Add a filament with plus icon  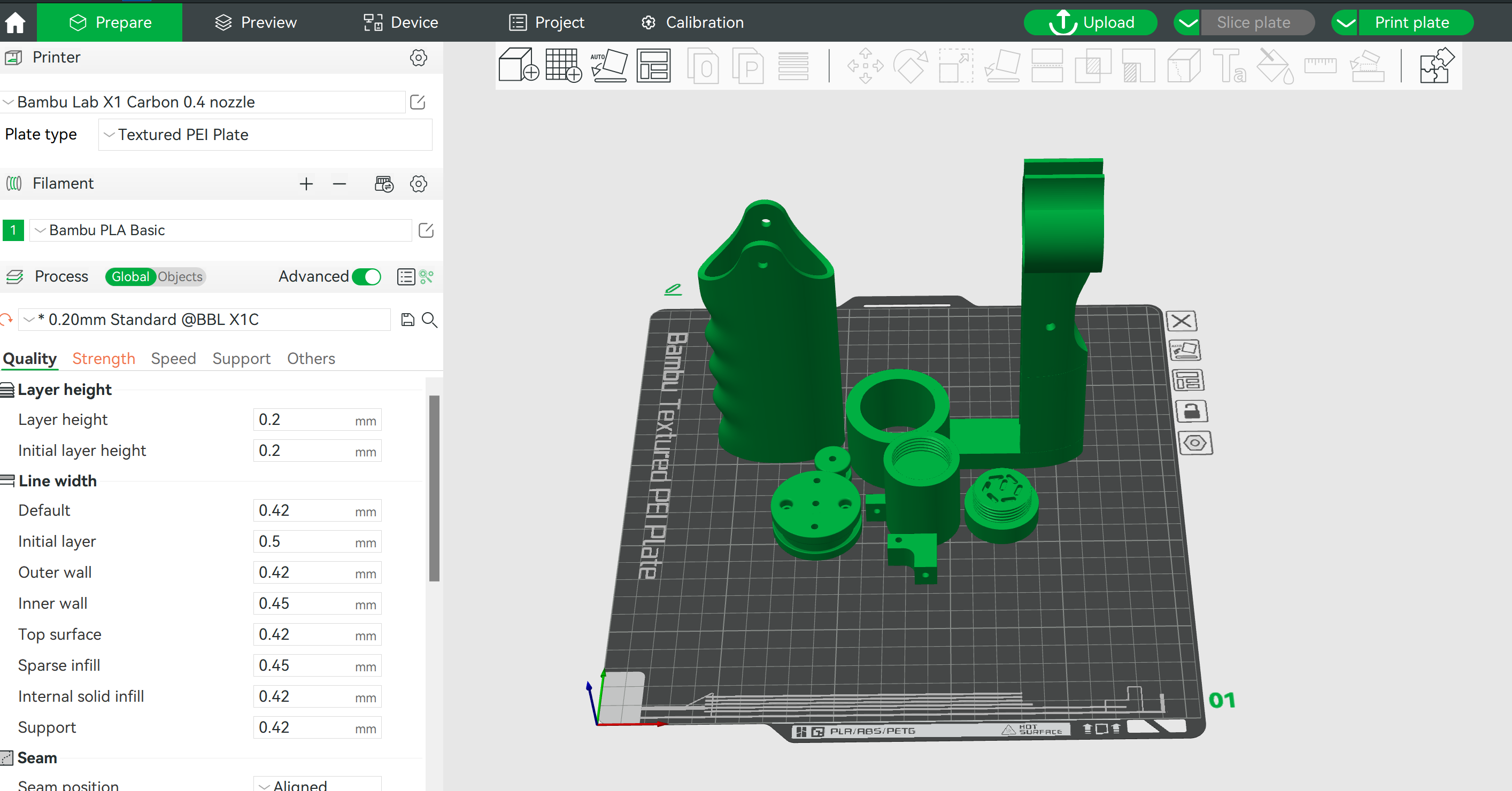pyautogui.click(x=306, y=184)
